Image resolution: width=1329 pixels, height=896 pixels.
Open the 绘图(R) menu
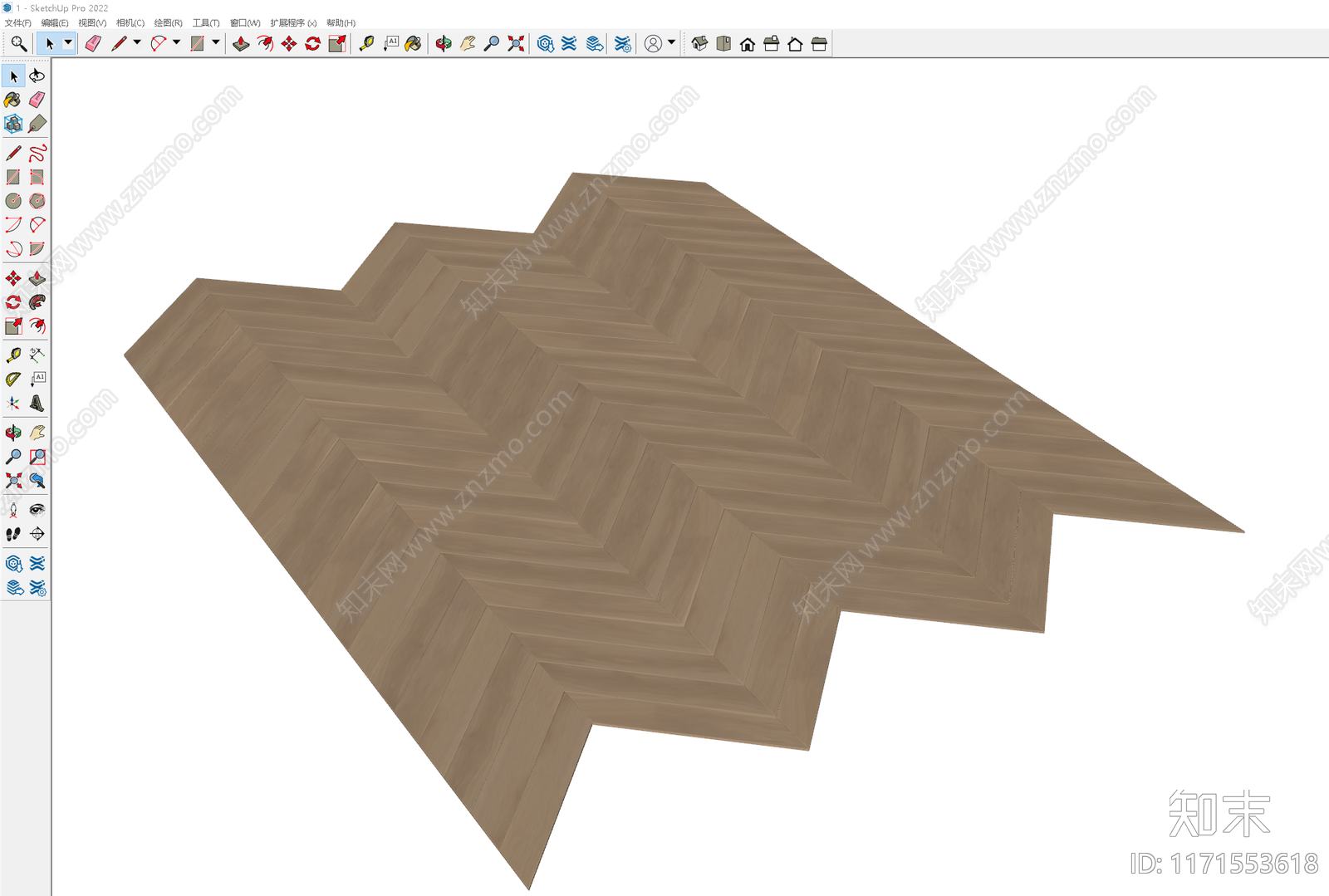tap(169, 22)
